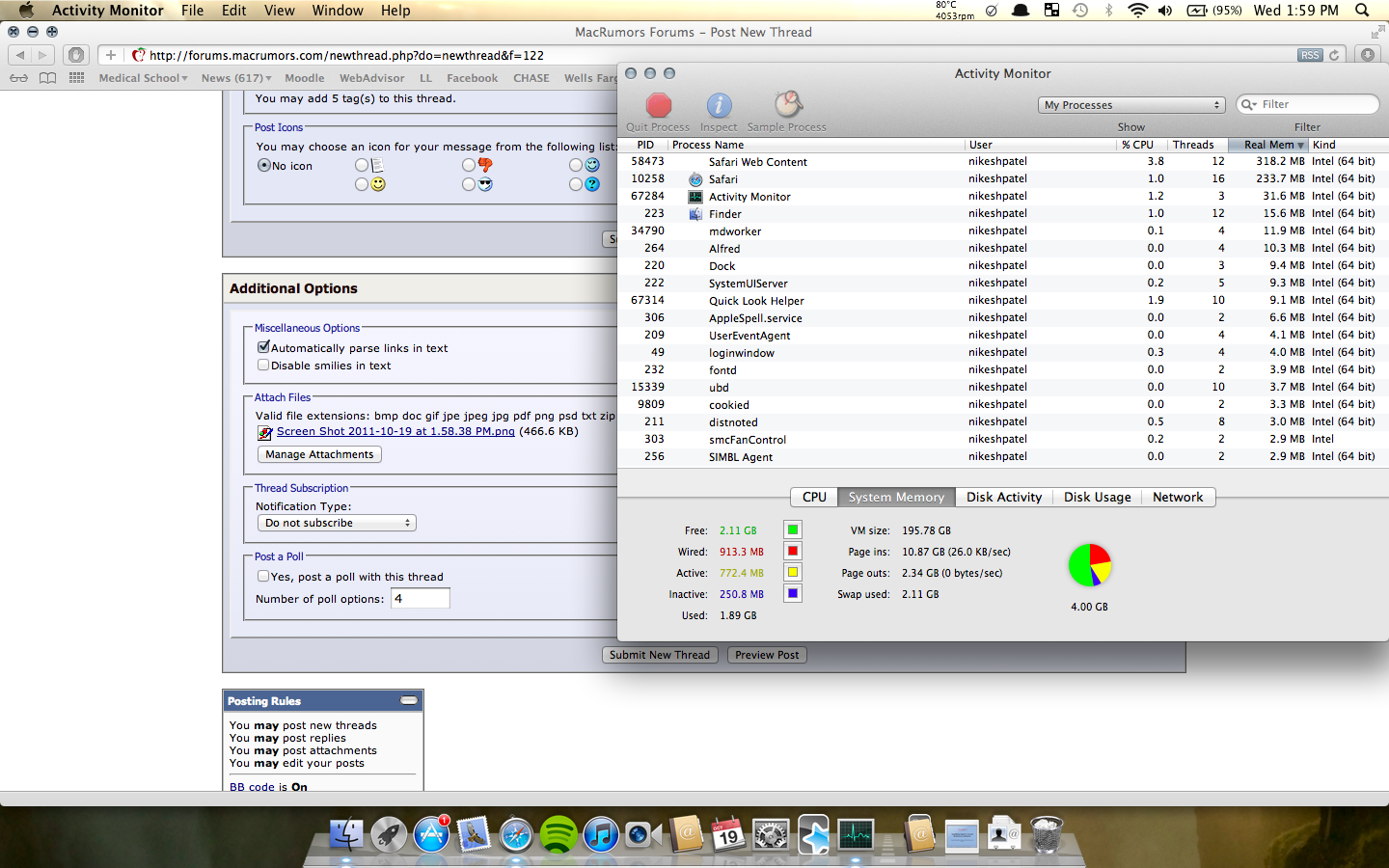Click the red Wired memory color swatch
The width and height of the screenshot is (1389, 868).
tap(792, 551)
